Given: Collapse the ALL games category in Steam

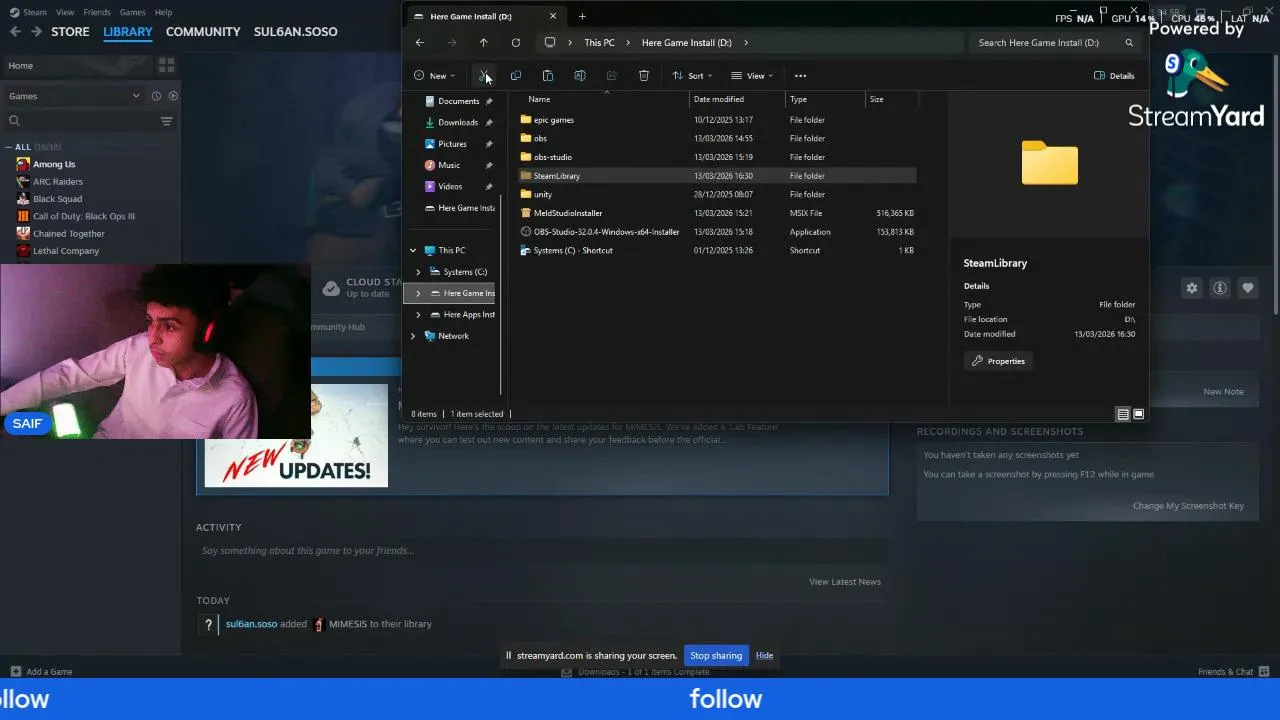Looking at the screenshot, I should coord(9,147).
